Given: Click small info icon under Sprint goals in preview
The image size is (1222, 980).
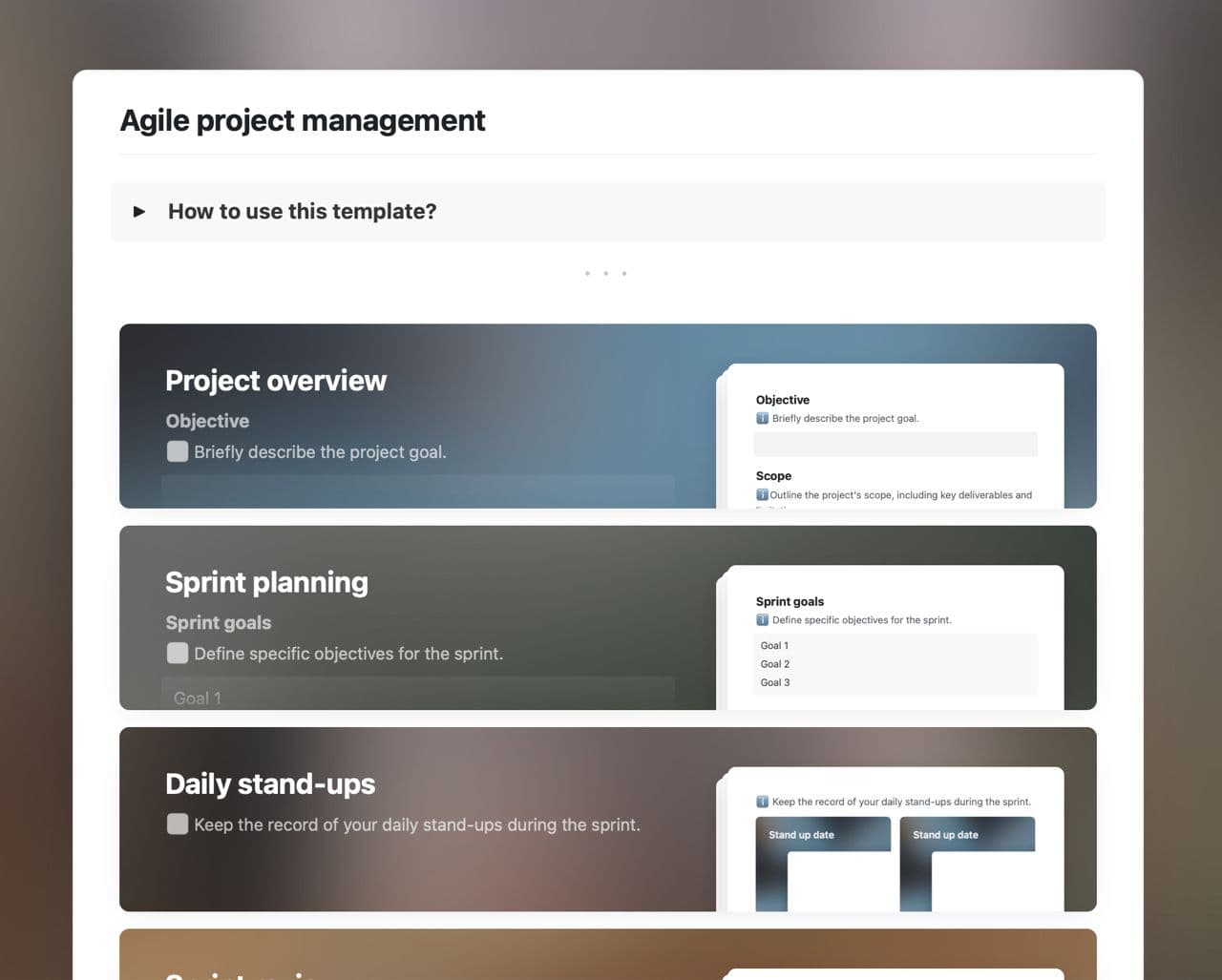Looking at the screenshot, I should coord(762,620).
